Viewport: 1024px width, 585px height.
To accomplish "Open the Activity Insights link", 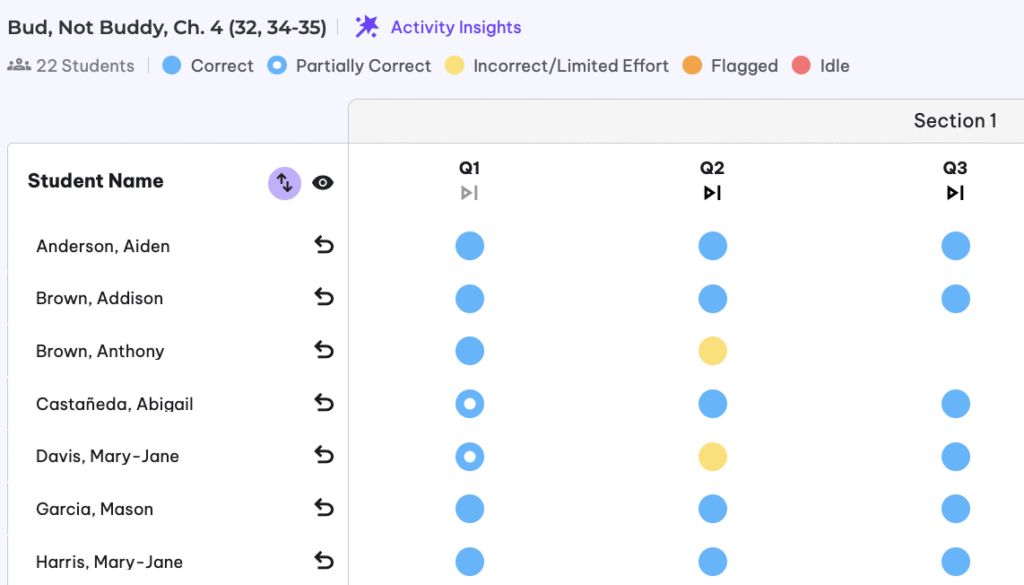I will (x=455, y=28).
